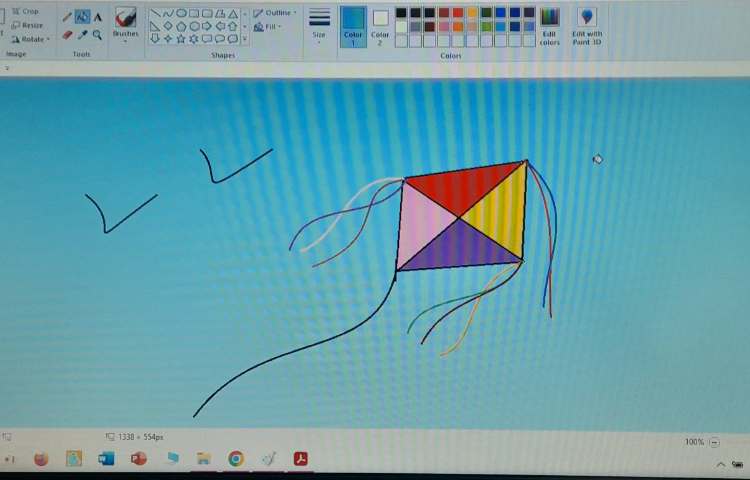
Task: Expand the Size thickness dropdown
Action: pos(319,26)
